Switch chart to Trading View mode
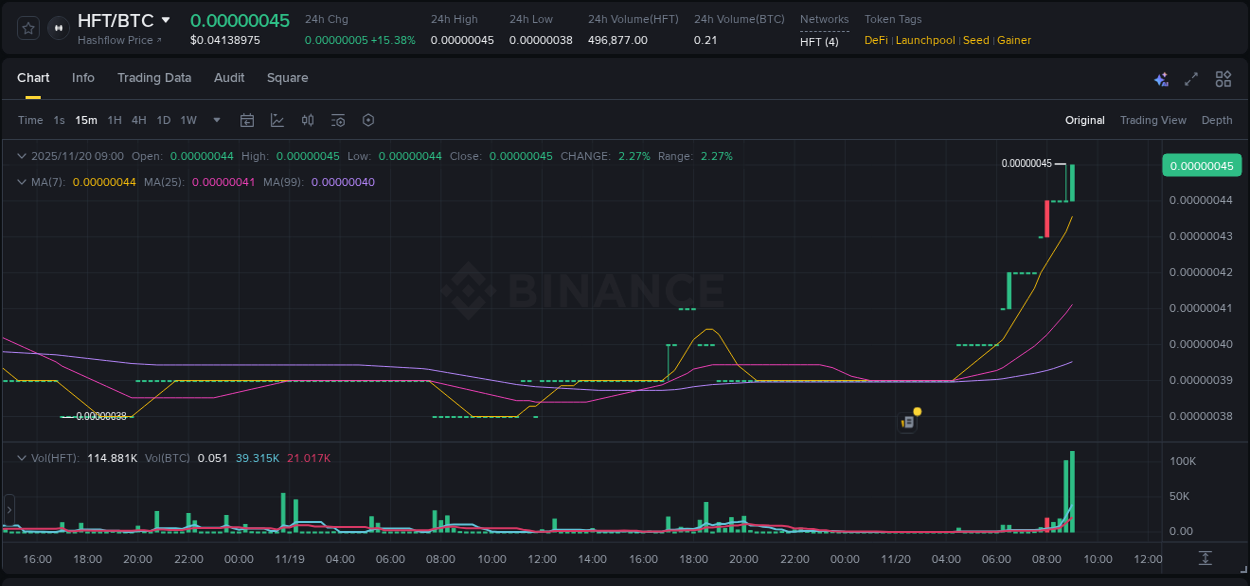The image size is (1250, 586). [1152, 120]
